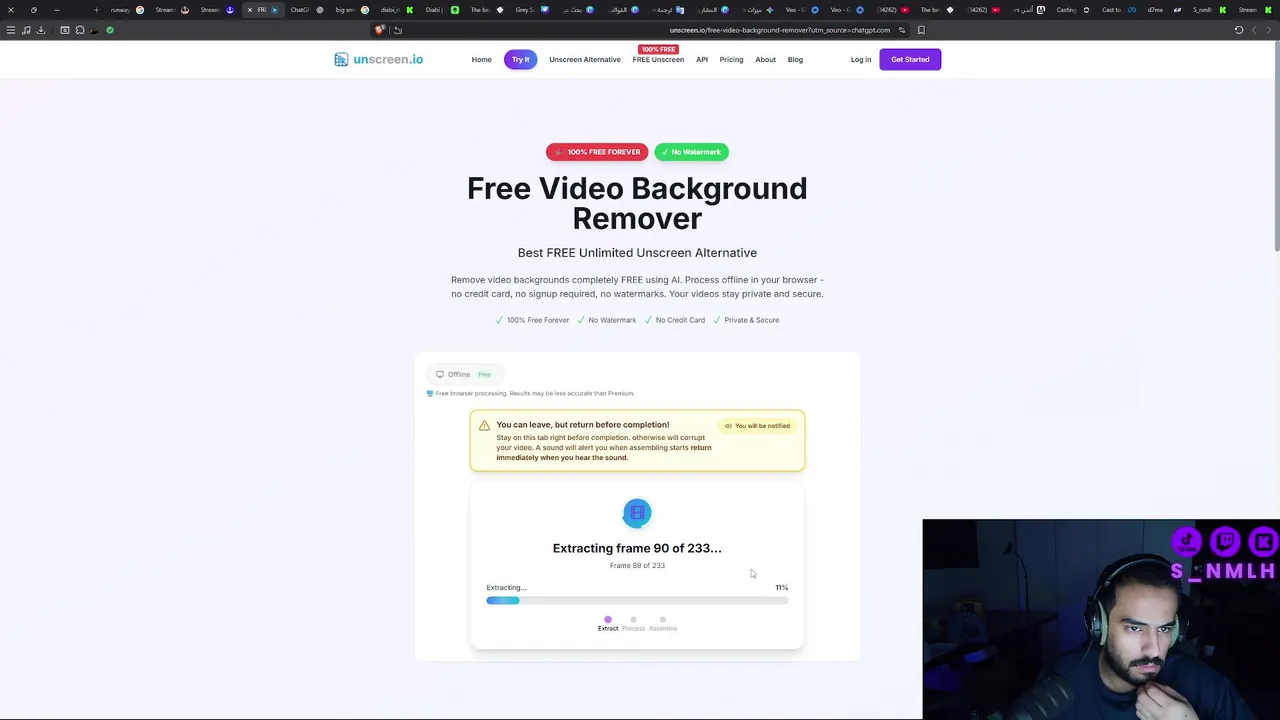The image size is (1280, 720).
Task: Click the No Credit Card feature text
Action: pyautogui.click(x=680, y=320)
